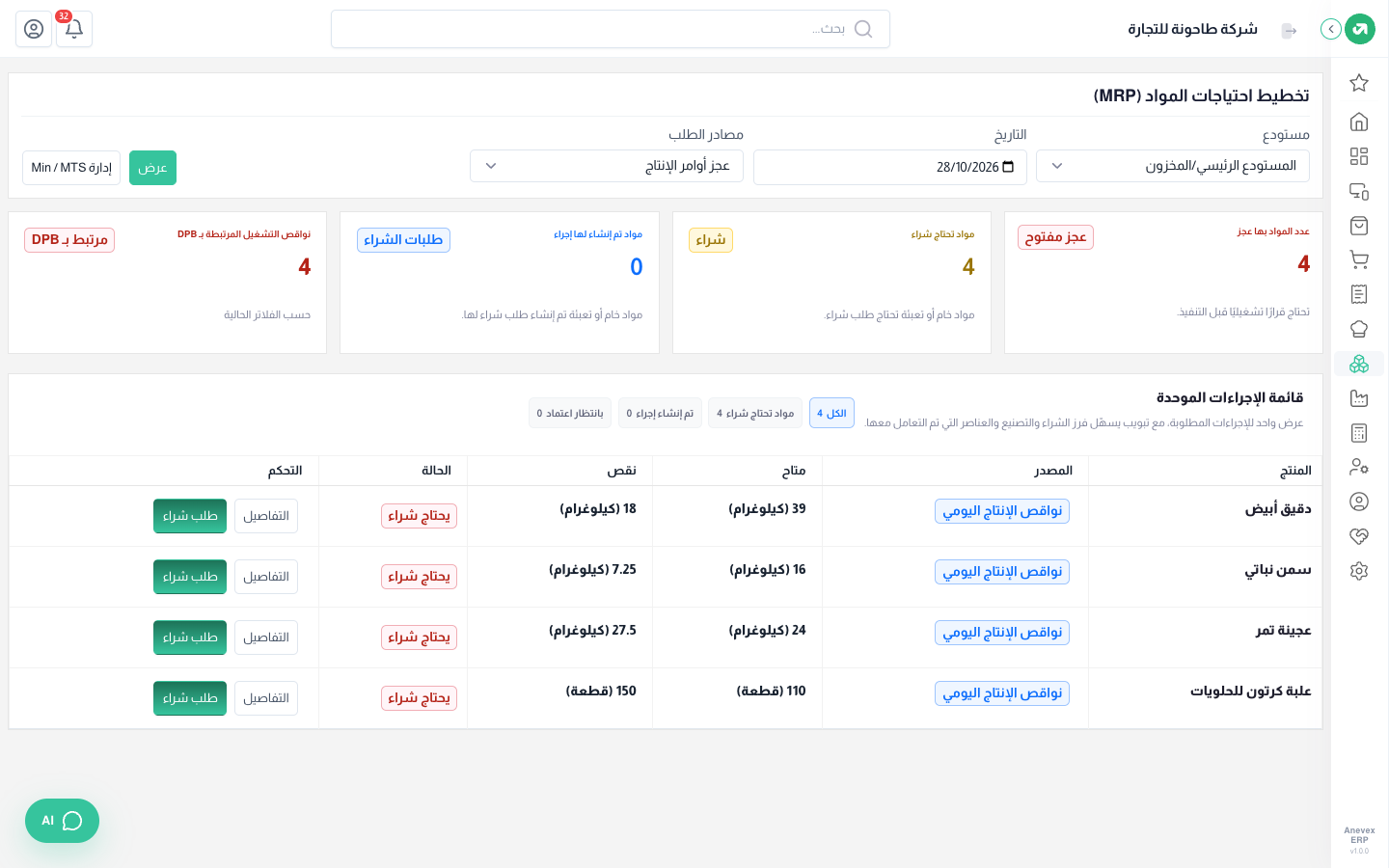Open notifications bell with 32 badge

(x=74, y=29)
